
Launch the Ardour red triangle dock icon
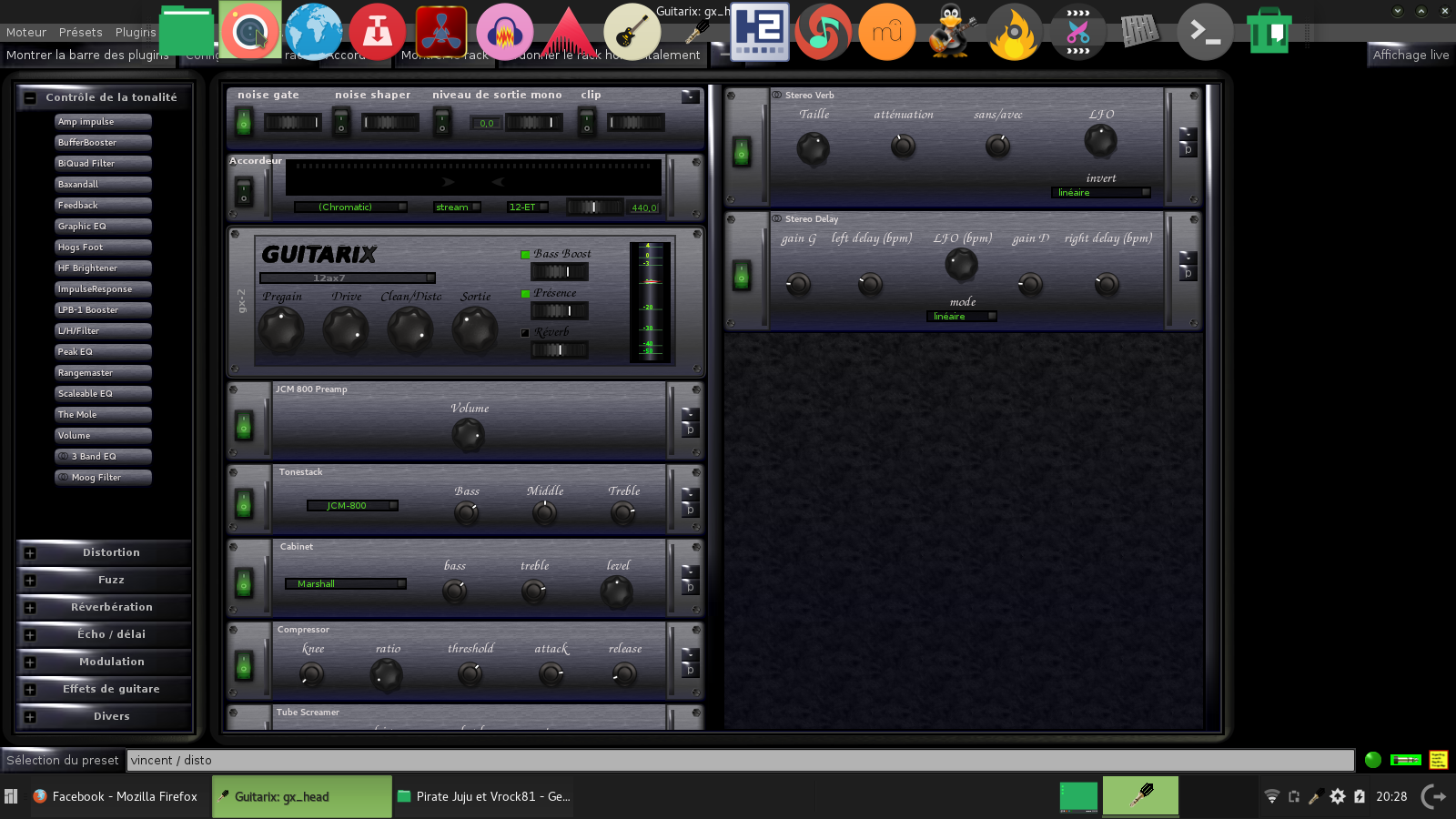569,33
